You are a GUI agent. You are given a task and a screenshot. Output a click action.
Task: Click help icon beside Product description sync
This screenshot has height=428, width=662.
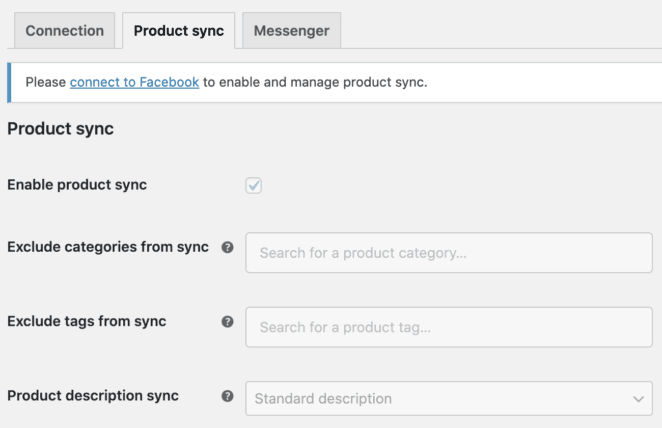(x=227, y=396)
